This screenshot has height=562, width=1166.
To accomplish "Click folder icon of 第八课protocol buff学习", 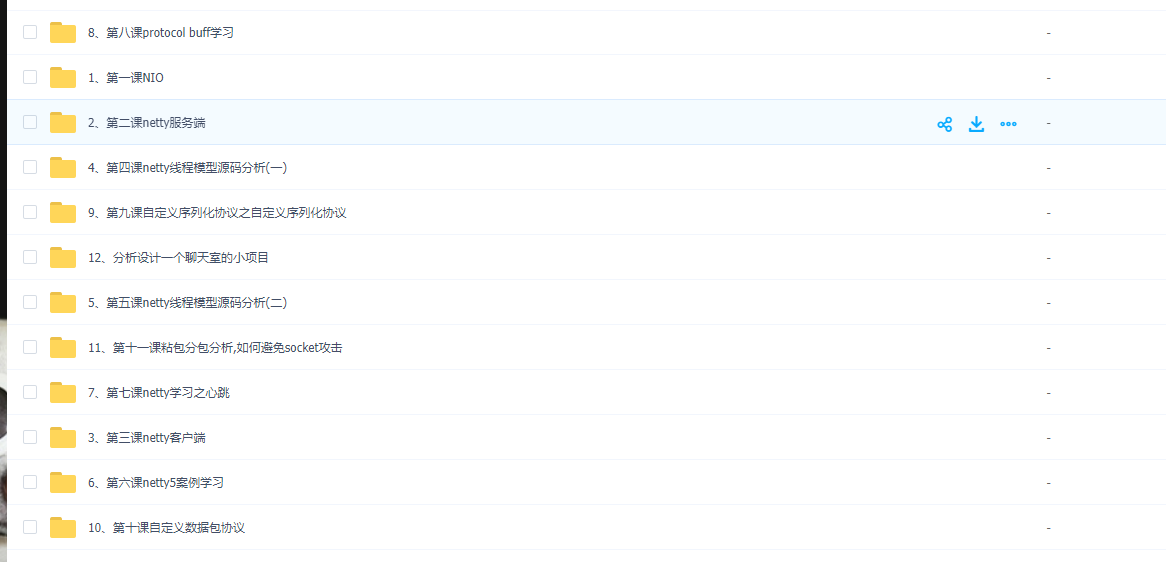I will 63,33.
